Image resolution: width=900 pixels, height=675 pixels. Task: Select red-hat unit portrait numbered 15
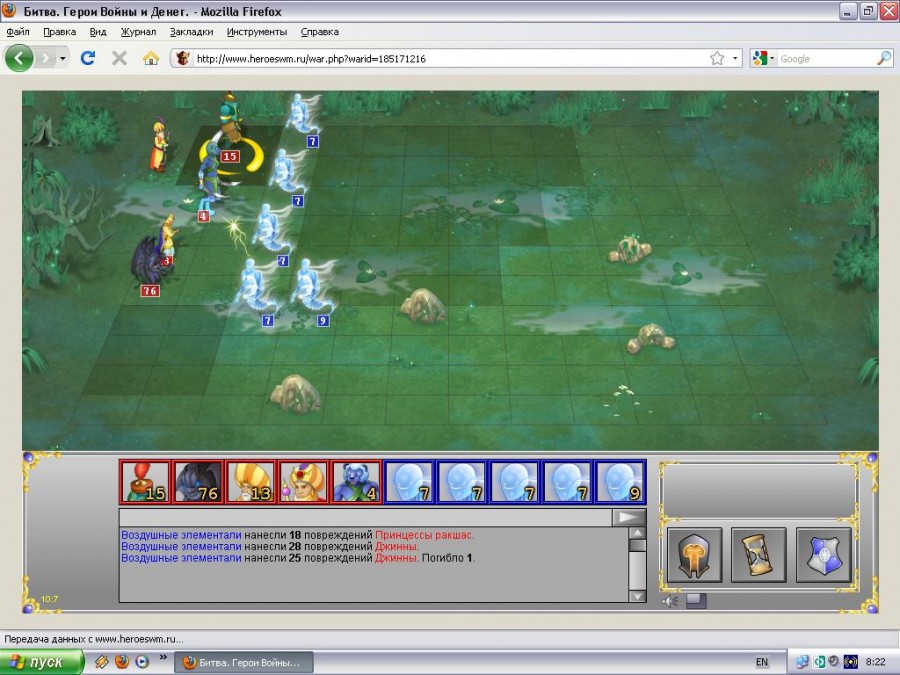pyautogui.click(x=146, y=482)
